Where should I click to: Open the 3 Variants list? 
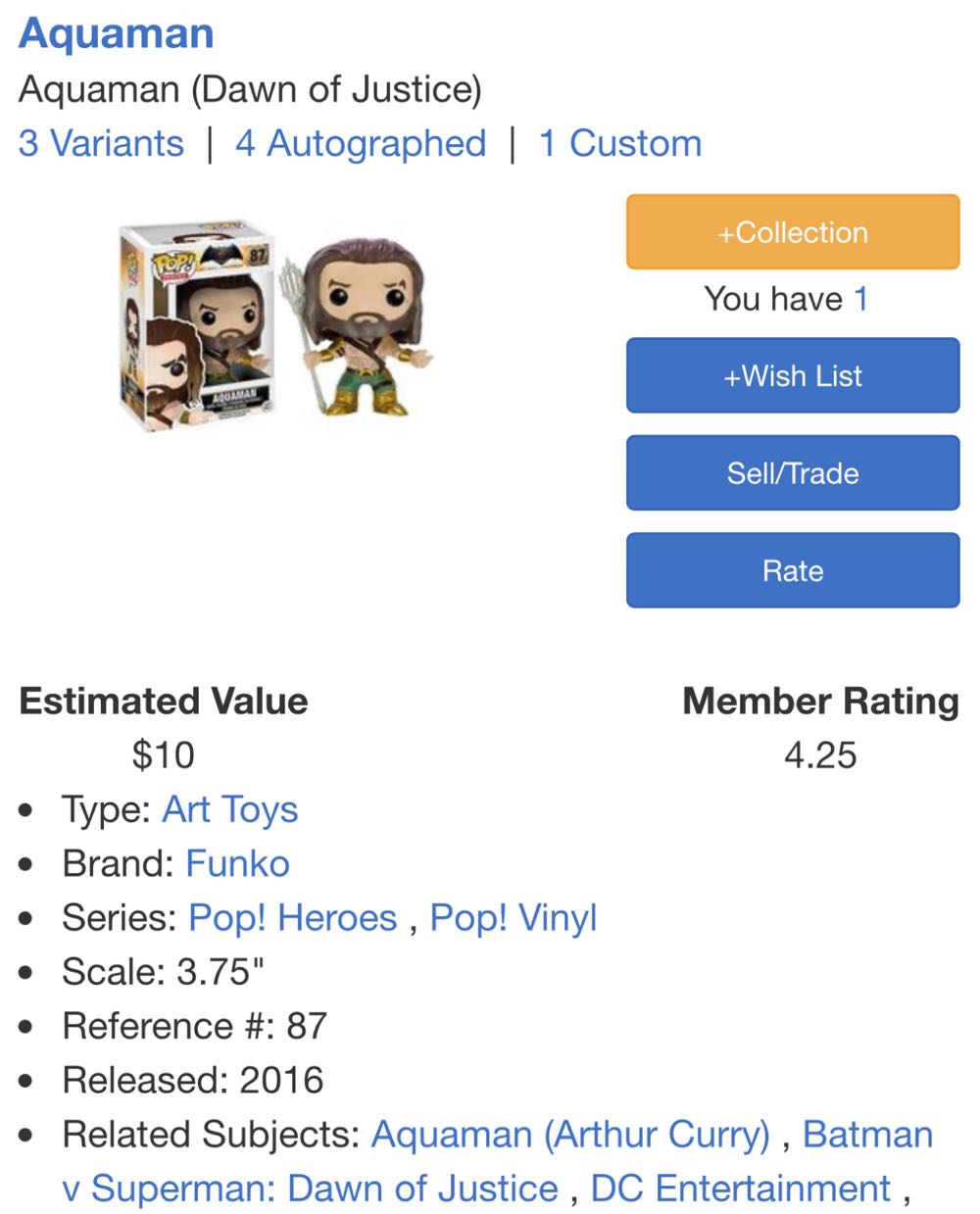100,143
